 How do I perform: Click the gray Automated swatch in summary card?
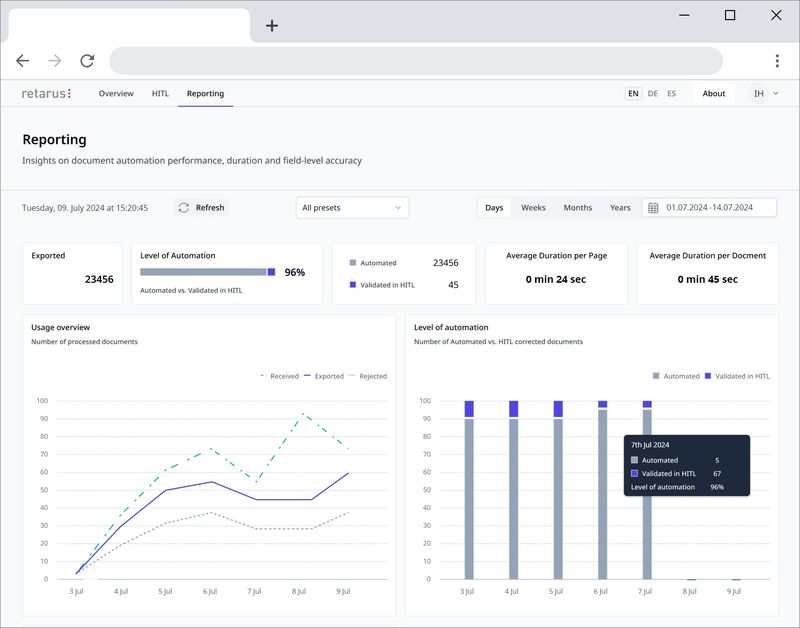point(353,263)
